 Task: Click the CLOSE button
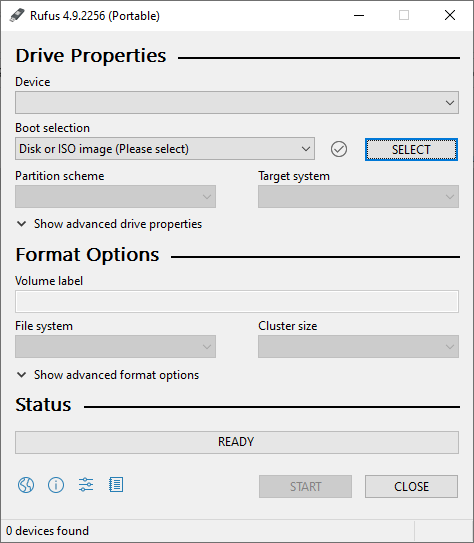point(411,487)
